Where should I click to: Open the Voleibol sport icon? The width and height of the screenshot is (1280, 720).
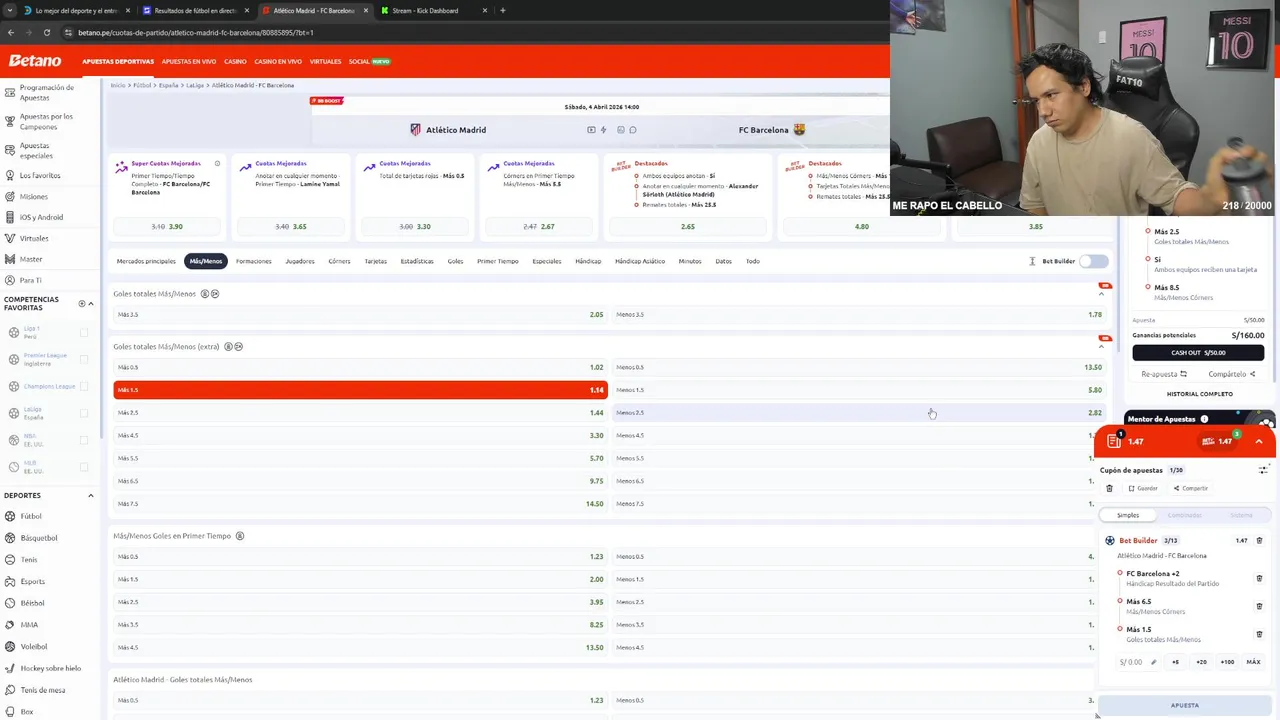11,647
